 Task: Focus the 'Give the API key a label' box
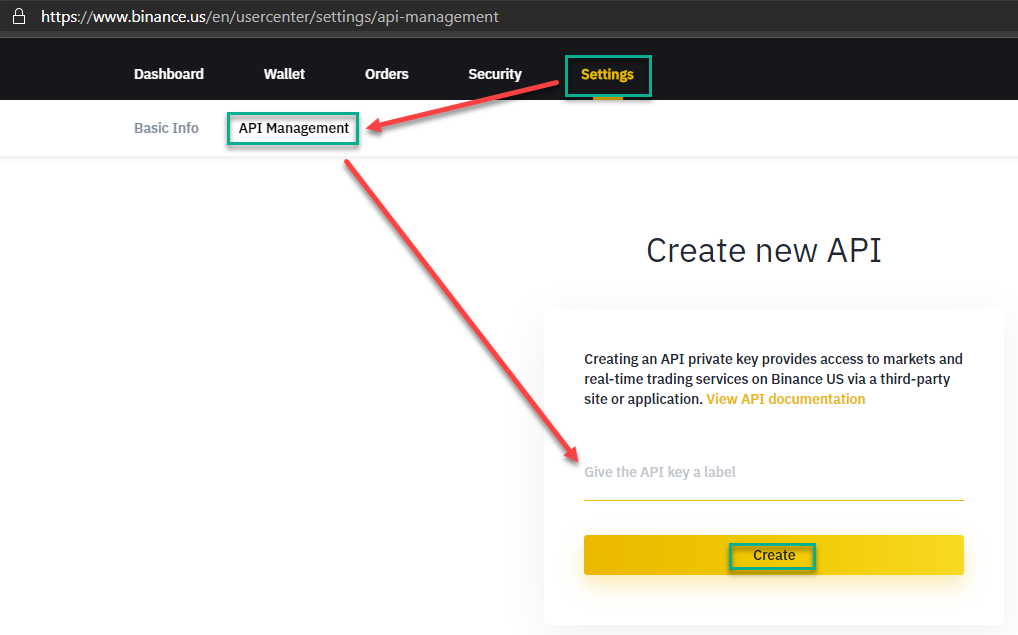[x=773, y=480]
